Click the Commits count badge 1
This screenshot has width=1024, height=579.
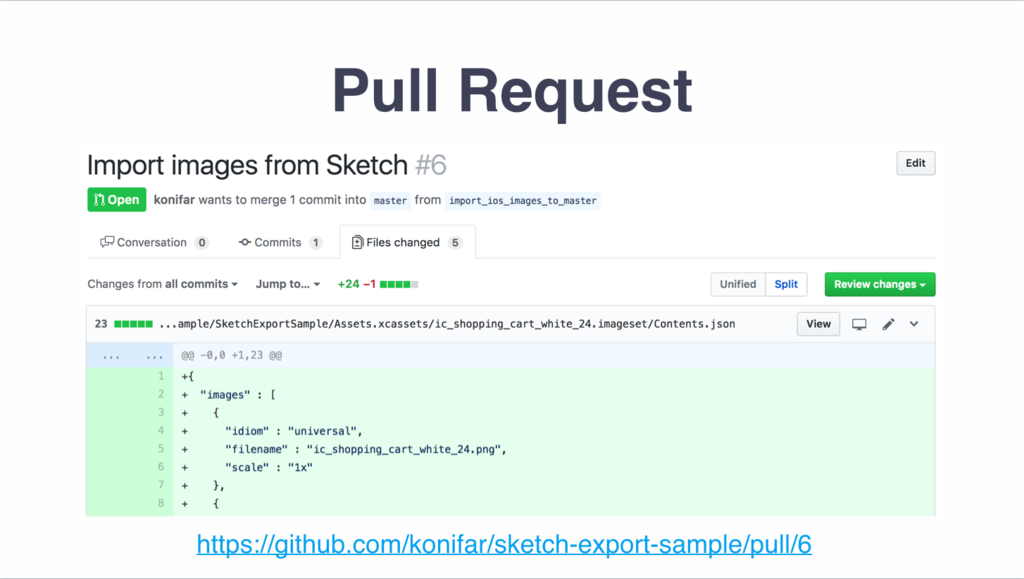[315, 243]
